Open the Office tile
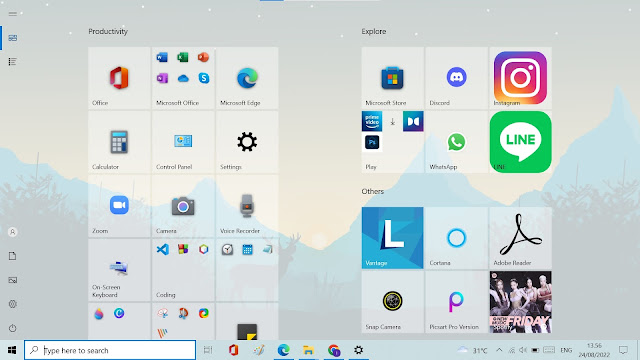Image resolution: width=640 pixels, height=360 pixels. coord(119,78)
